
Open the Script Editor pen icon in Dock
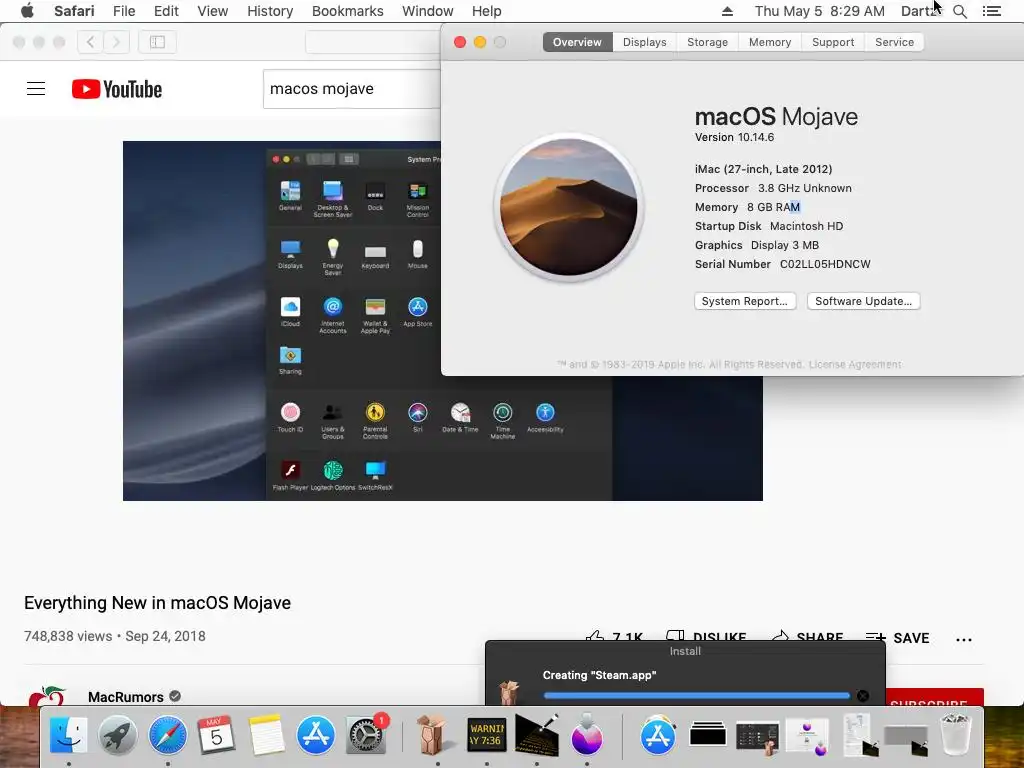(537, 735)
